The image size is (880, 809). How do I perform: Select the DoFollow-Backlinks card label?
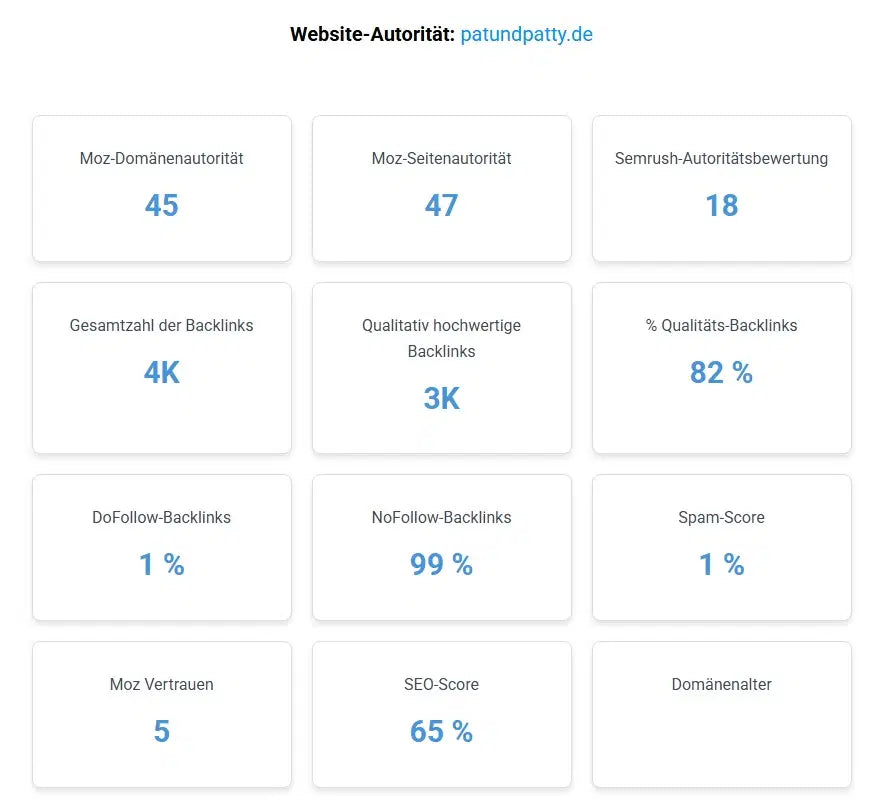tap(162, 517)
